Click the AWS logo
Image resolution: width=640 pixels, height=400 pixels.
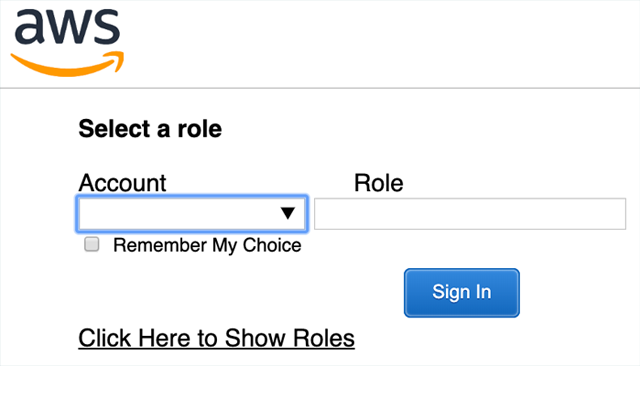[66, 40]
